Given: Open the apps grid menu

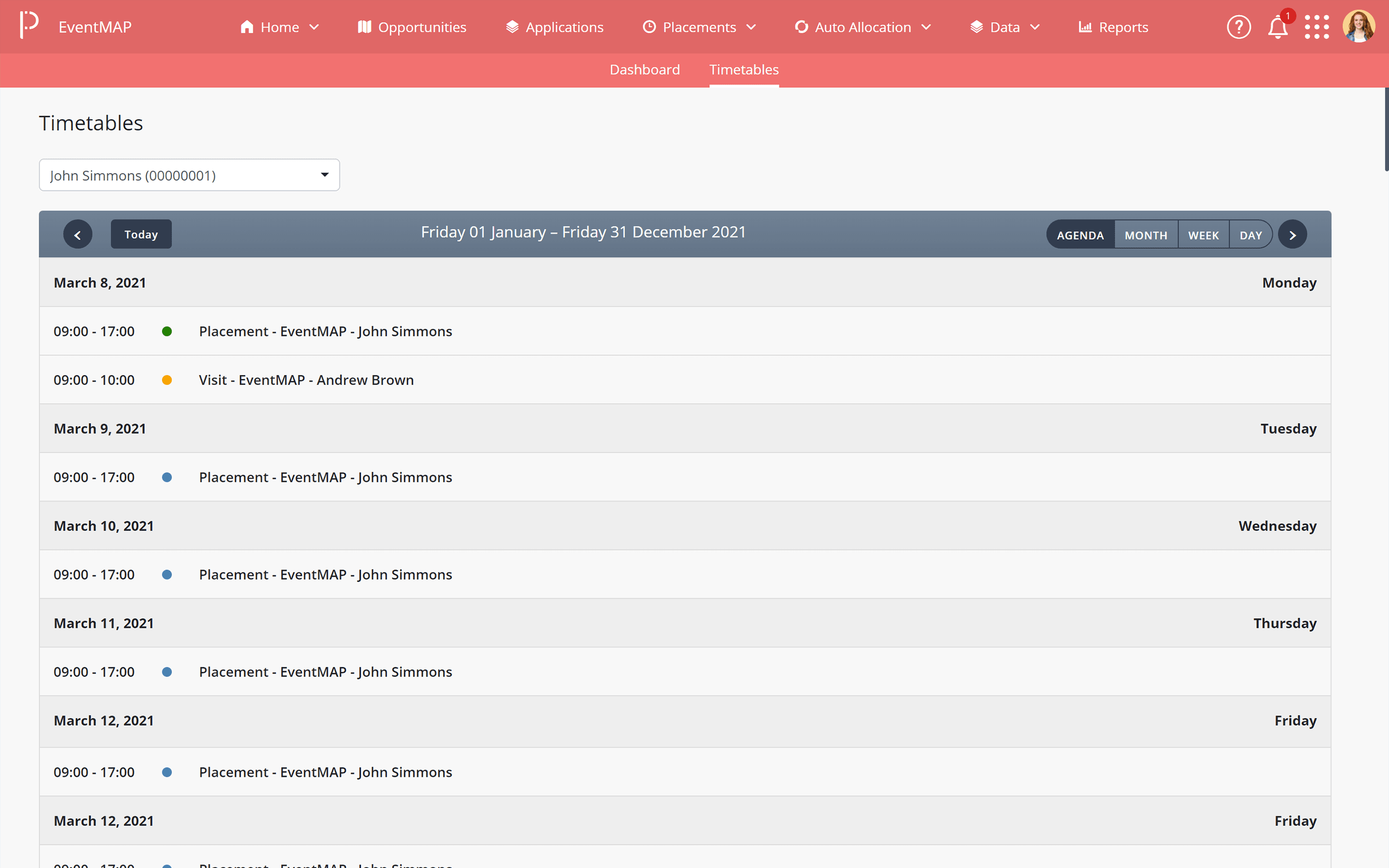Looking at the screenshot, I should tap(1316, 27).
